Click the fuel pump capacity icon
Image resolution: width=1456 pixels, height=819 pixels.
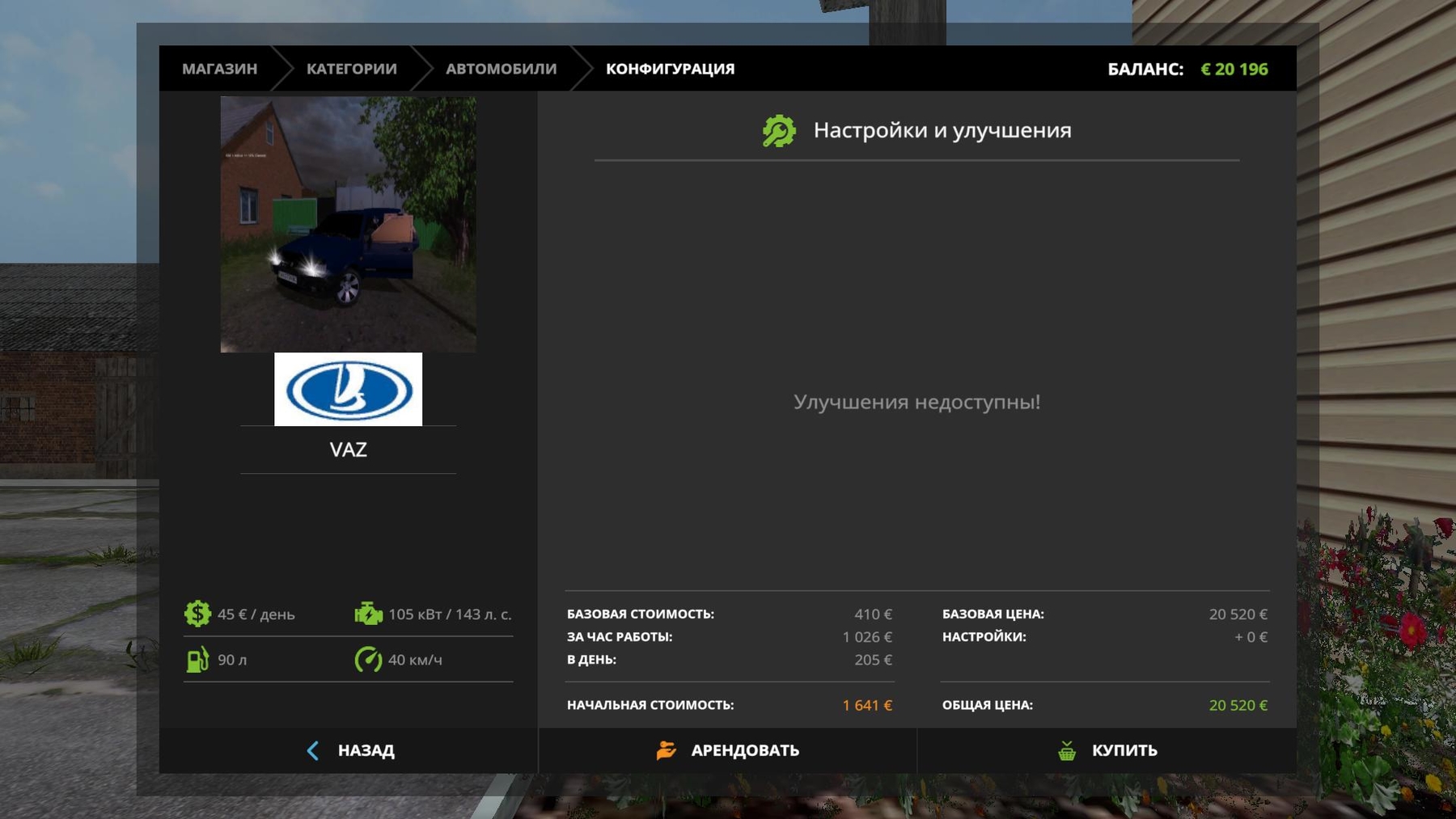pos(197,660)
